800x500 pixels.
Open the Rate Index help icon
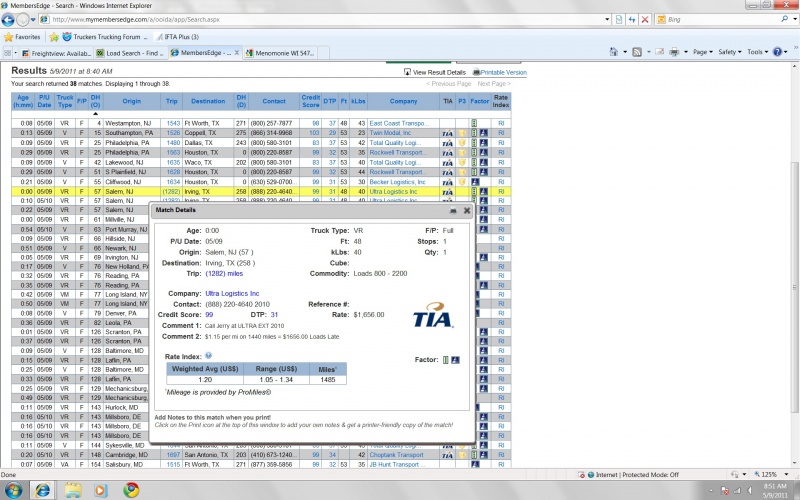click(x=208, y=356)
